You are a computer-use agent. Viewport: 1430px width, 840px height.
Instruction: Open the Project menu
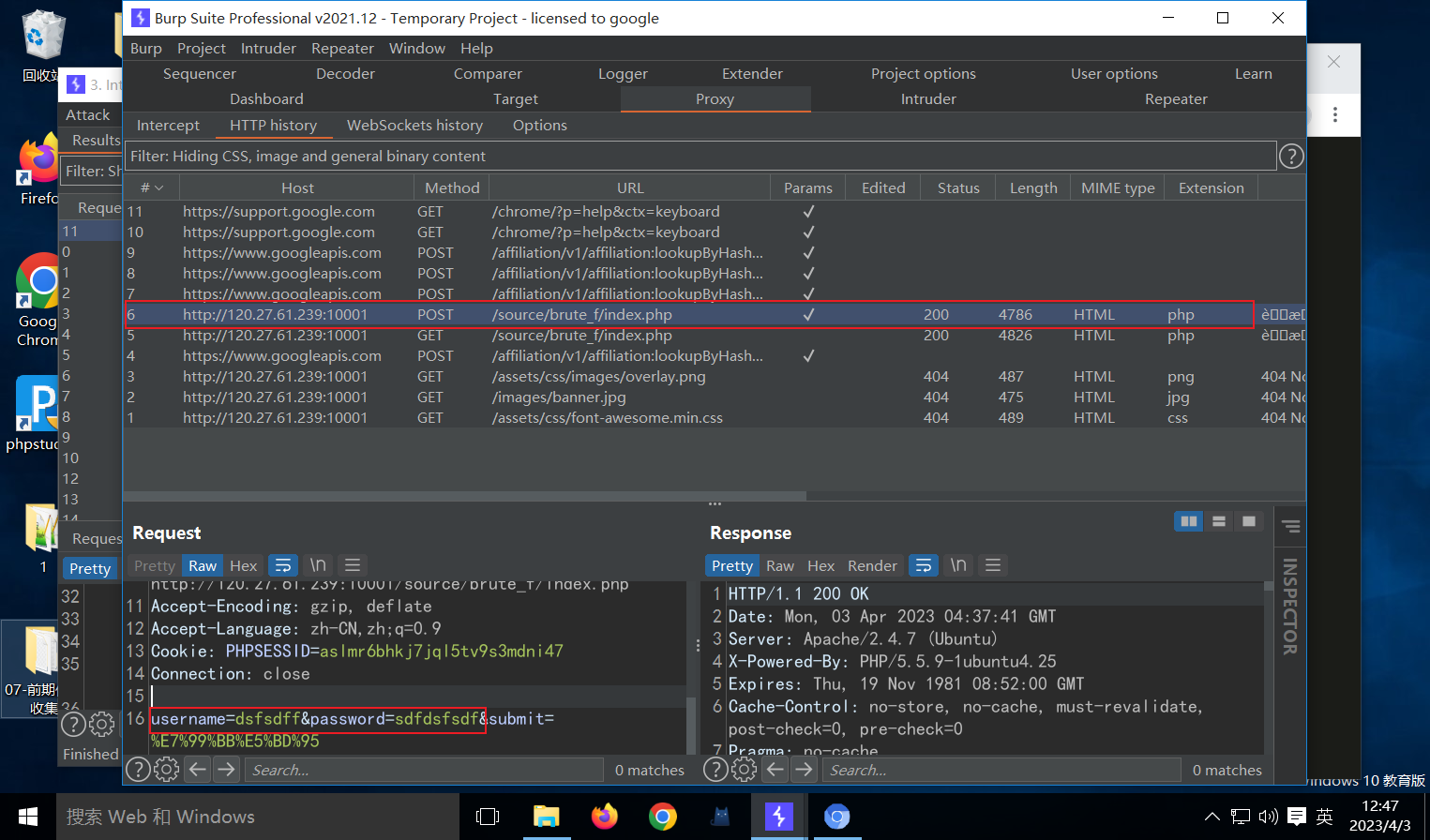(x=202, y=49)
